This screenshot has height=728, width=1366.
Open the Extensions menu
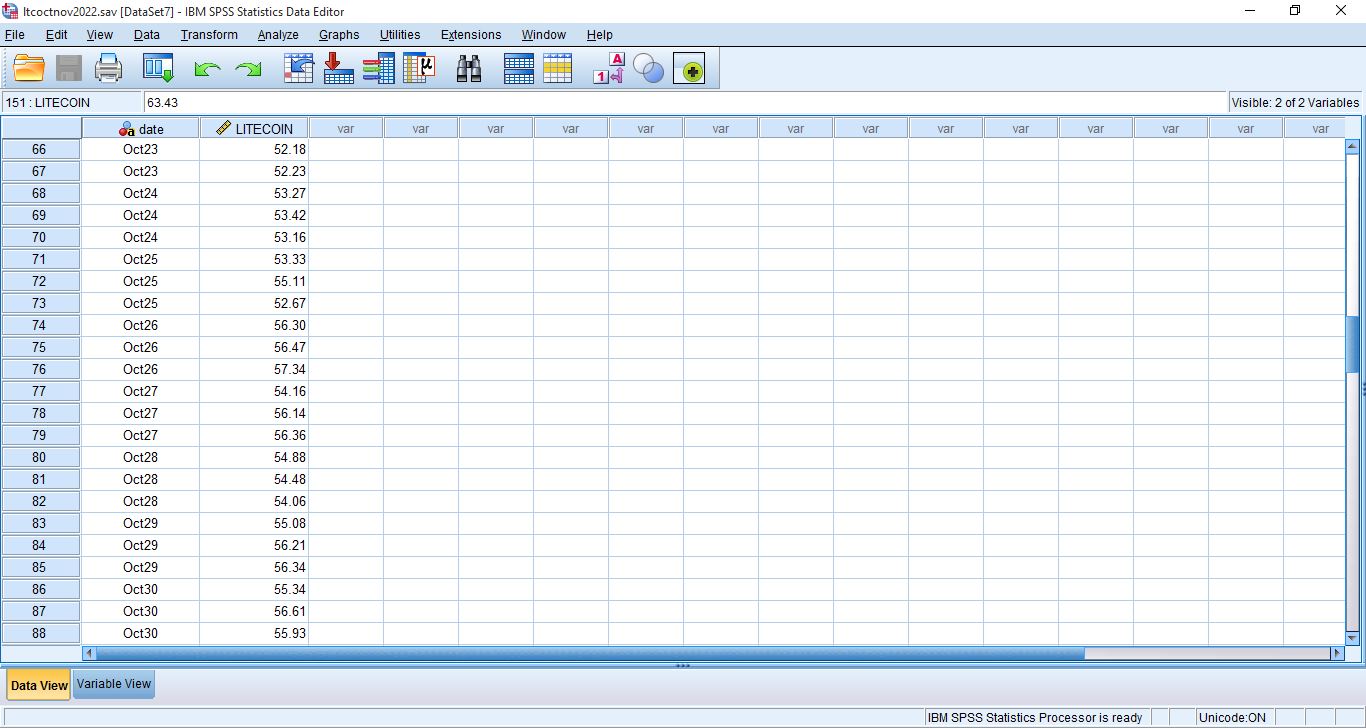pos(471,34)
